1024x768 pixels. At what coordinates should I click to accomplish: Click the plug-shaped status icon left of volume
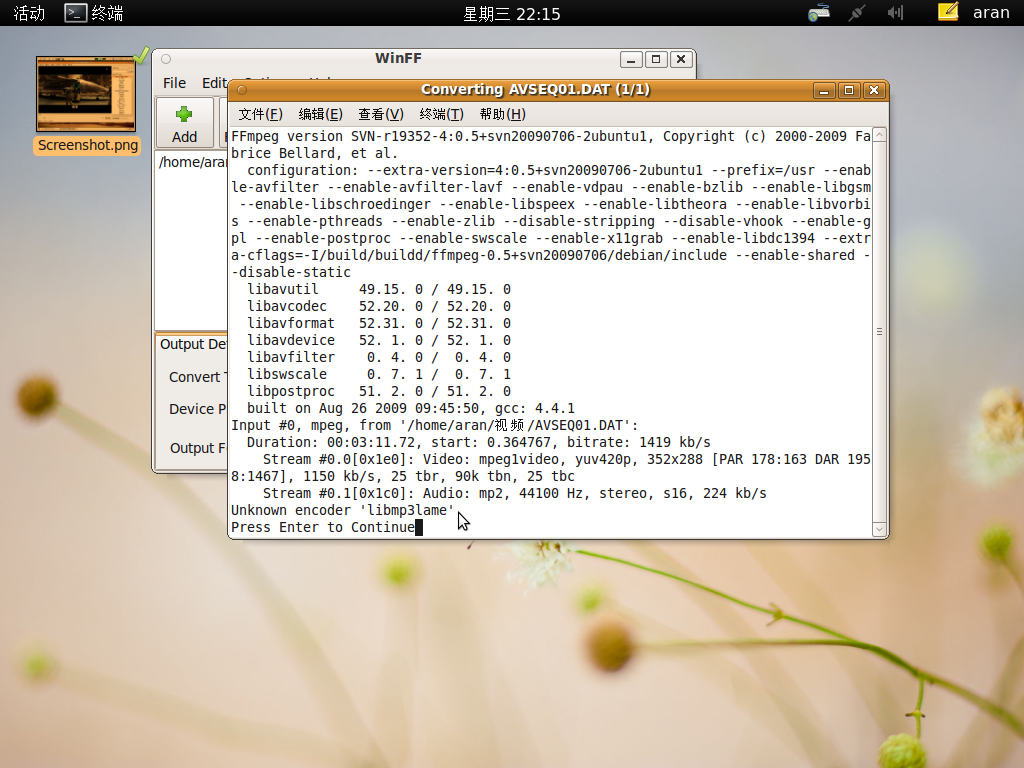click(857, 12)
